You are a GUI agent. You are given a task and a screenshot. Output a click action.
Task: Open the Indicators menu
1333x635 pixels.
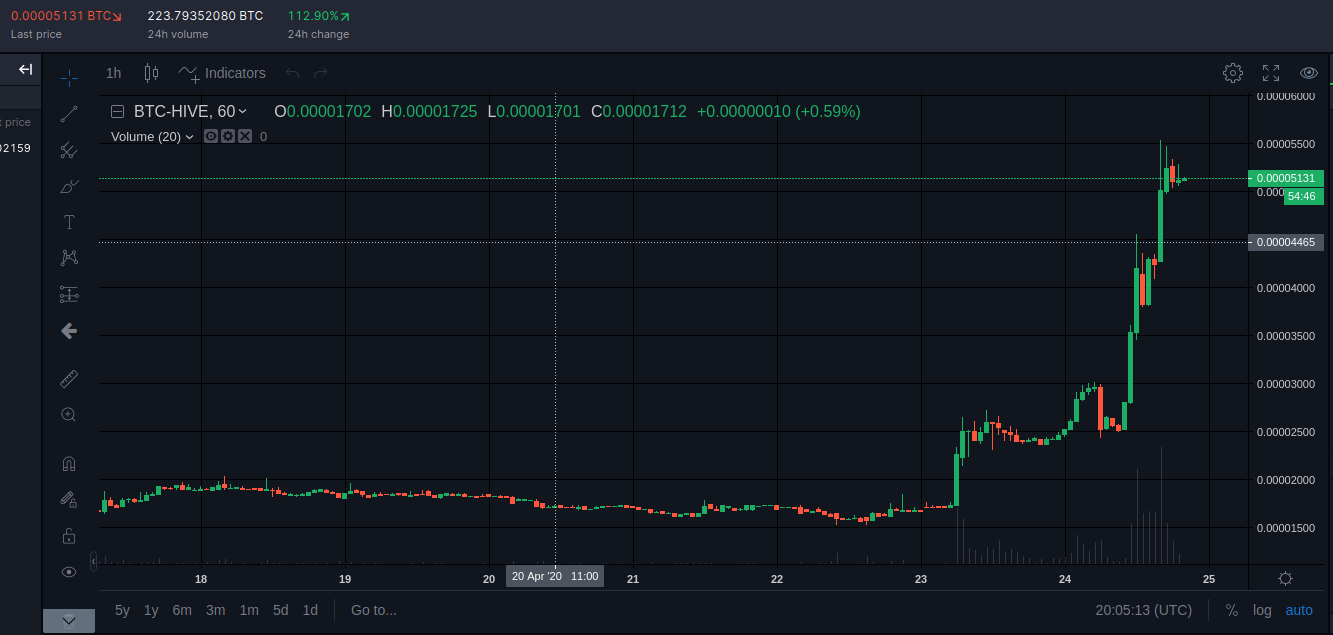pyautogui.click(x=222, y=73)
